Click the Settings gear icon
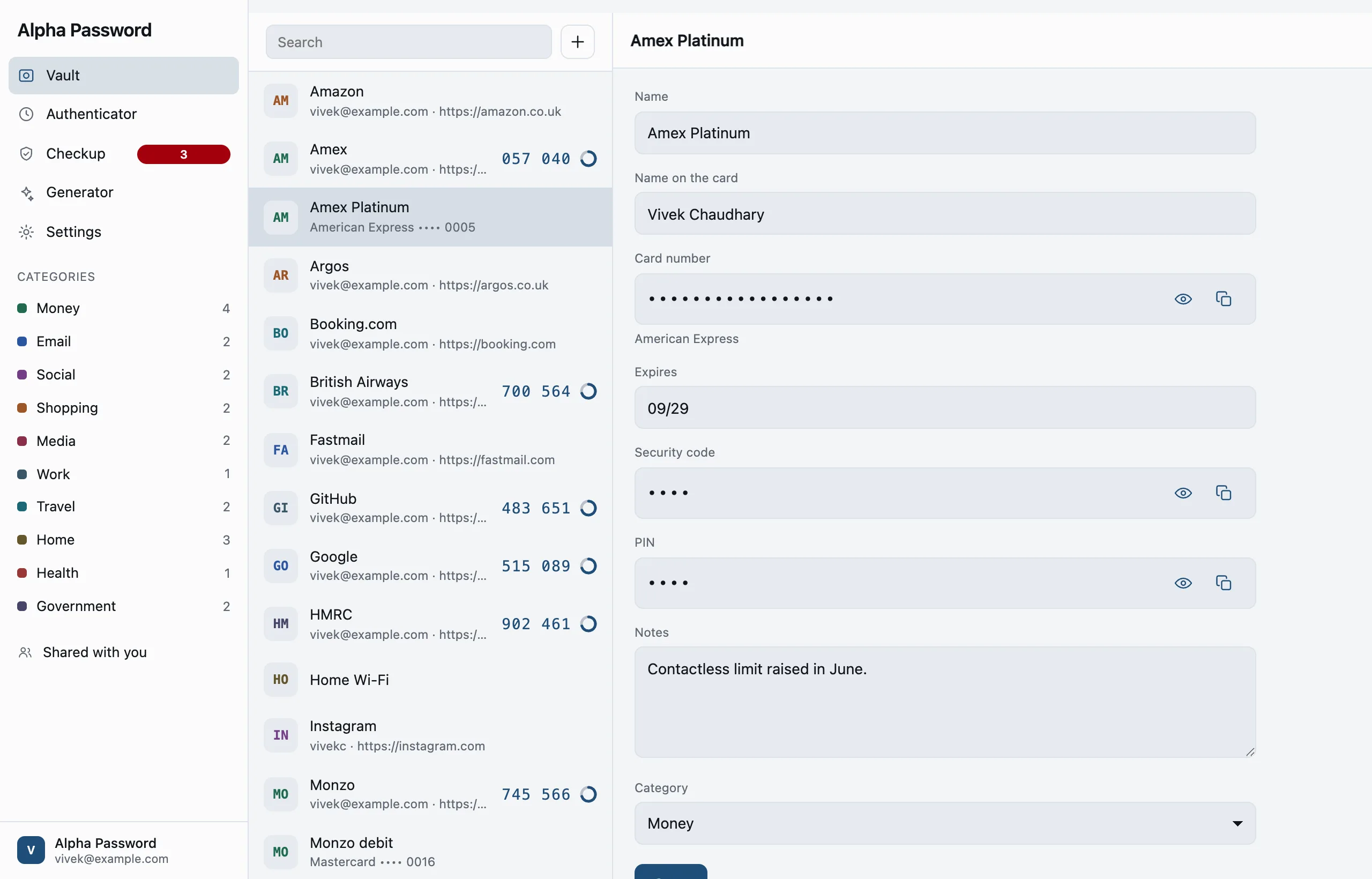Screen dimensions: 1372x879 26,232
